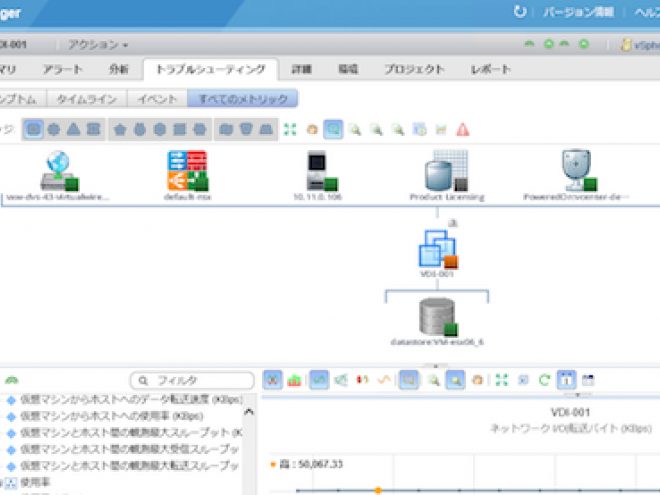Toggle the folder-shaped badge filter icon
Viewport: 660px width, 495px height.
click(226, 129)
